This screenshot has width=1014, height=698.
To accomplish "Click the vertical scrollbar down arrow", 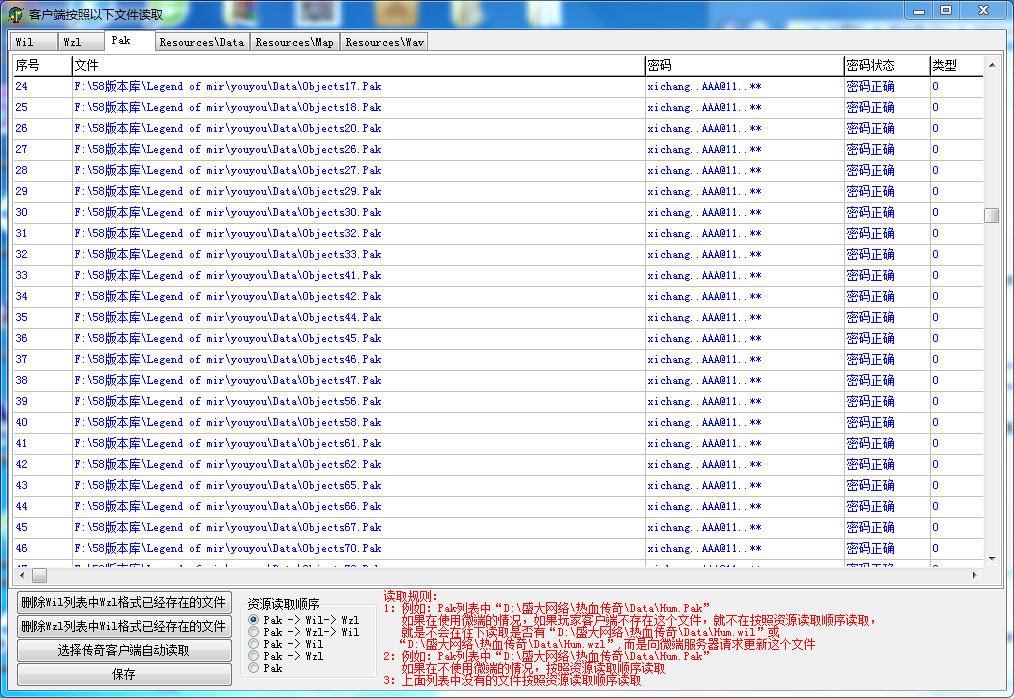I will coord(991,558).
